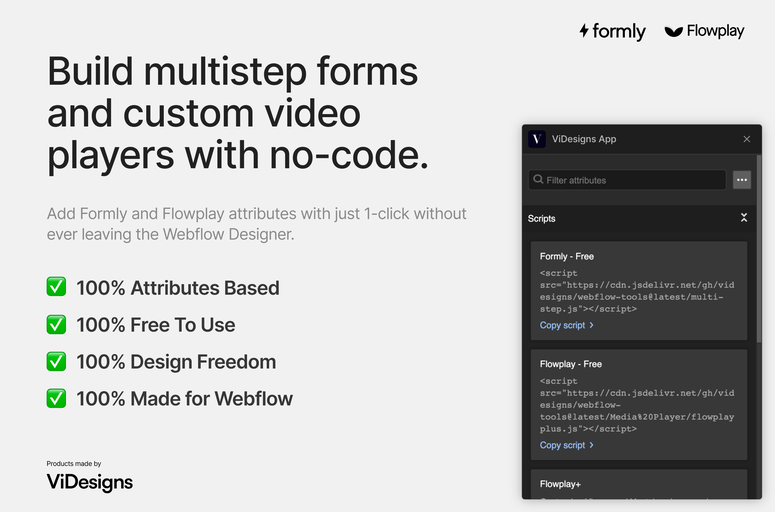Click the '100% Design Freedom' text
The image size is (775, 512).
(176, 362)
